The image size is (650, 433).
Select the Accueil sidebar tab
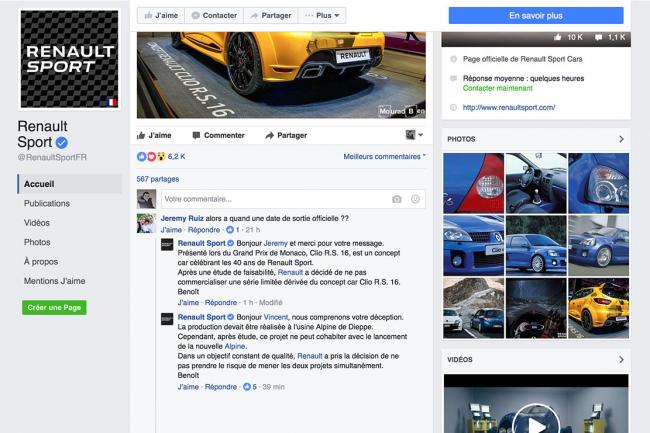(70, 184)
